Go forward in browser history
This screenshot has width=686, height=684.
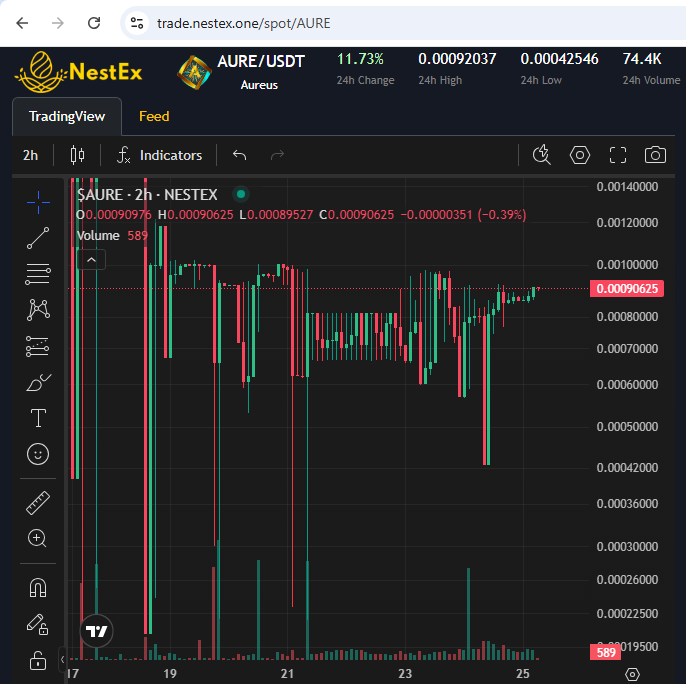click(58, 23)
